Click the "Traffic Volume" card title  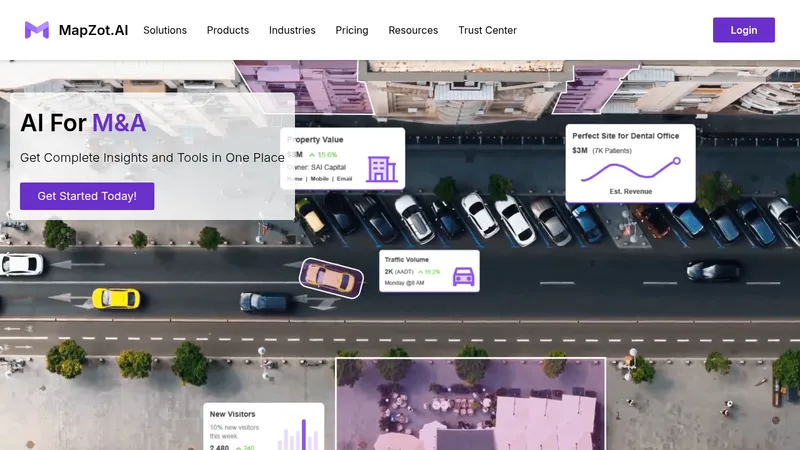coord(407,259)
